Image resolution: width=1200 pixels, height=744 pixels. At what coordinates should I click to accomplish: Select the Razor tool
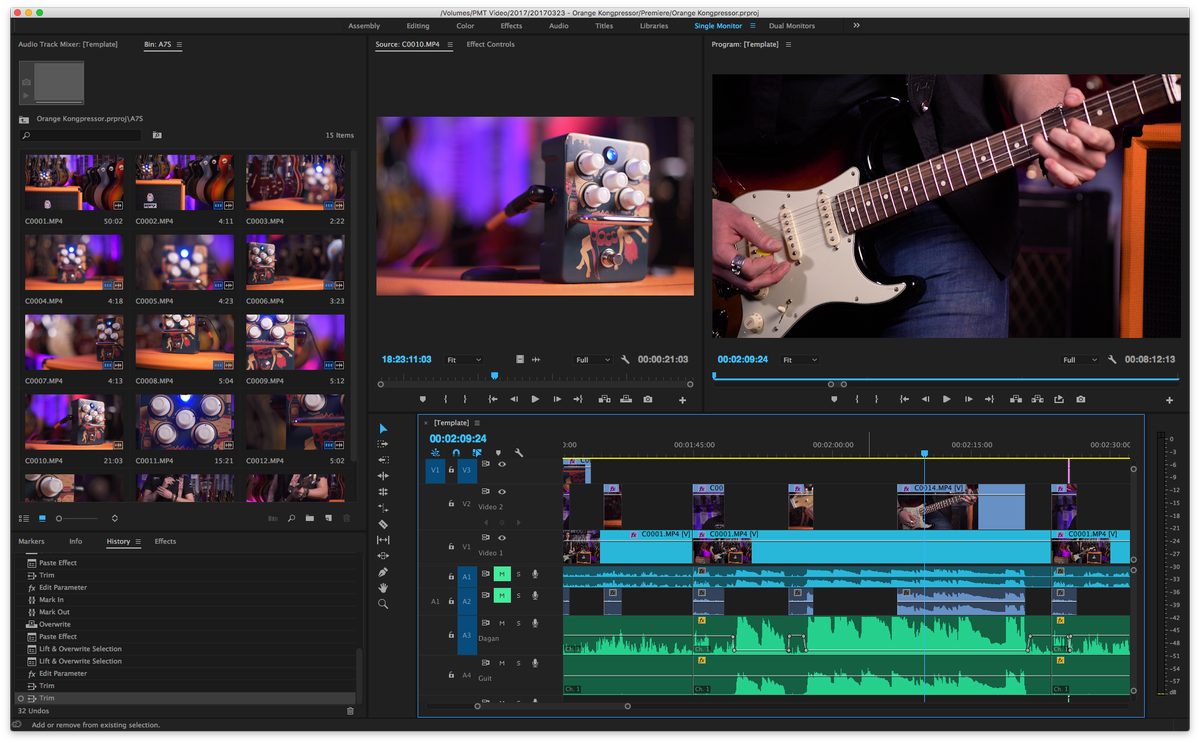(383, 524)
